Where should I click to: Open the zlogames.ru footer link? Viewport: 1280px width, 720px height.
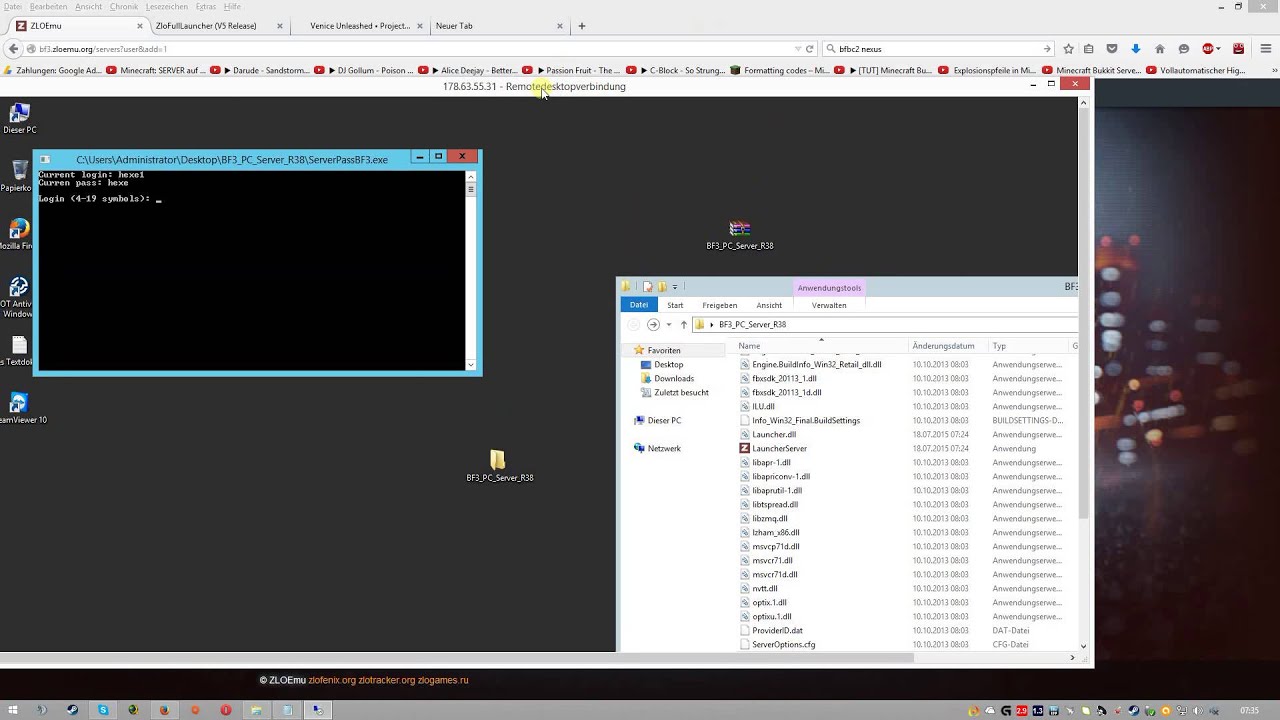[442, 680]
